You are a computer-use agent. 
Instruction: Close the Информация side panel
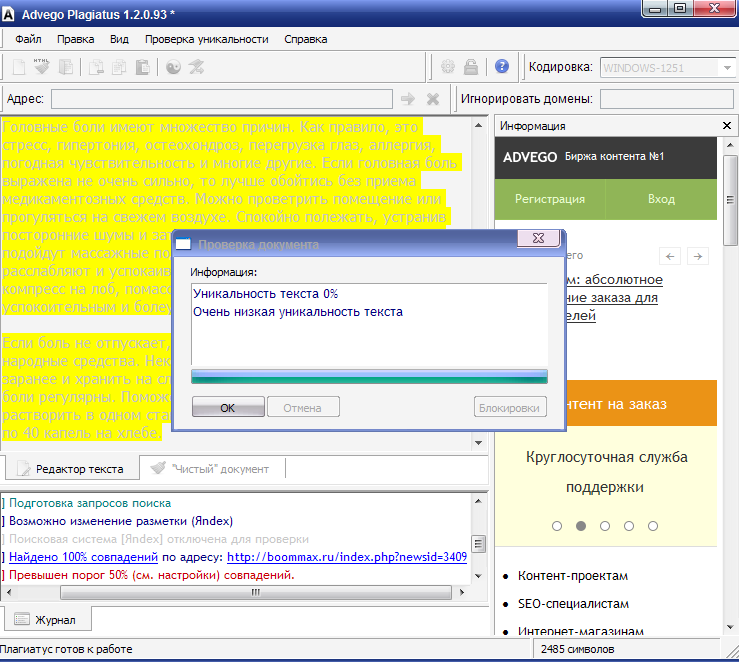[727, 126]
